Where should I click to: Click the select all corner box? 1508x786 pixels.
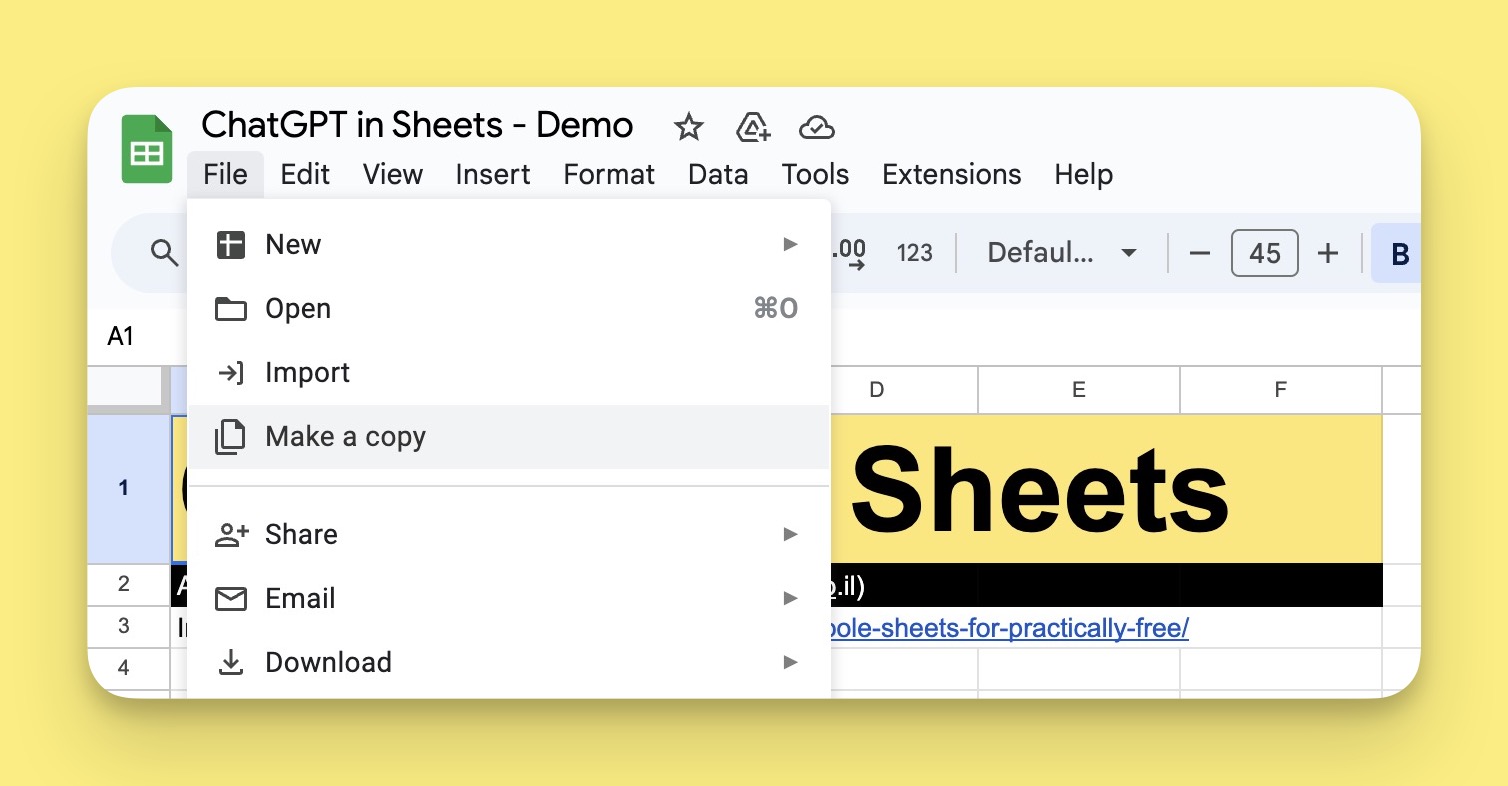click(x=129, y=390)
